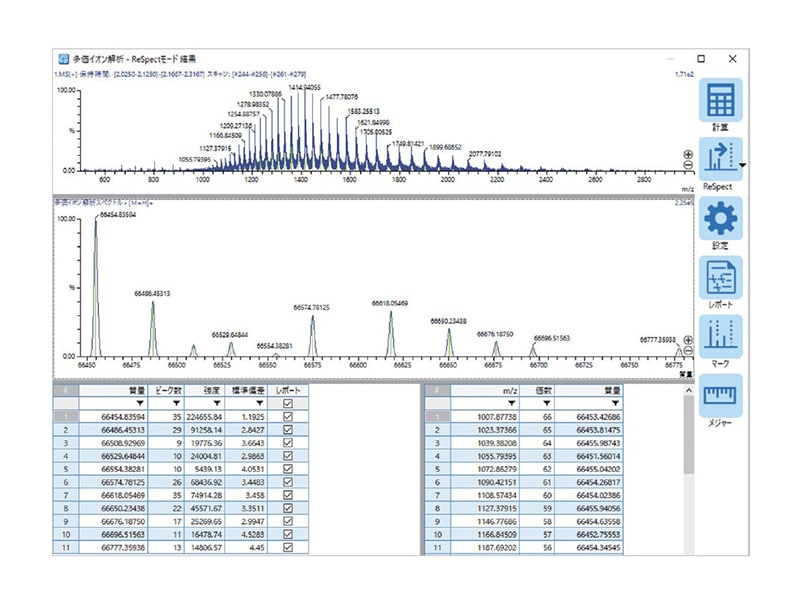Zoom in on the deconvoluted mass spectrum
This screenshot has width=800, height=600.
tap(688, 341)
